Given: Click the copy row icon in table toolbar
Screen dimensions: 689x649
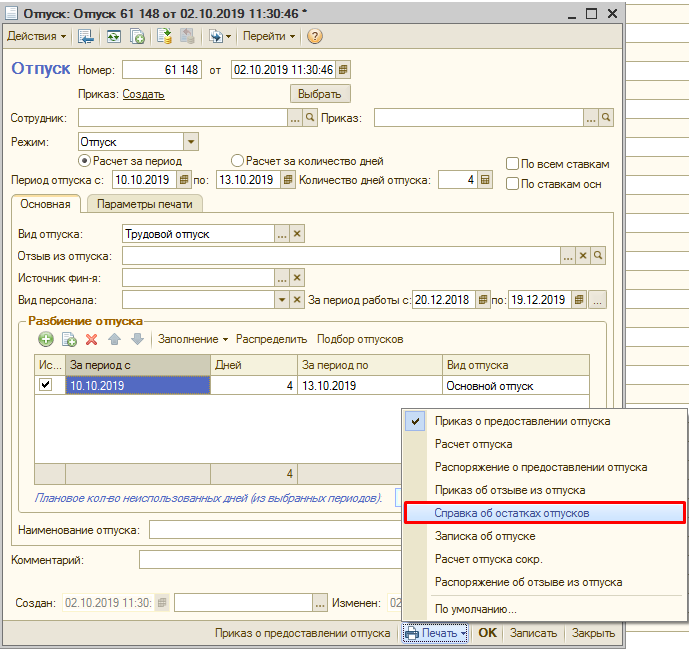Looking at the screenshot, I should [69, 339].
